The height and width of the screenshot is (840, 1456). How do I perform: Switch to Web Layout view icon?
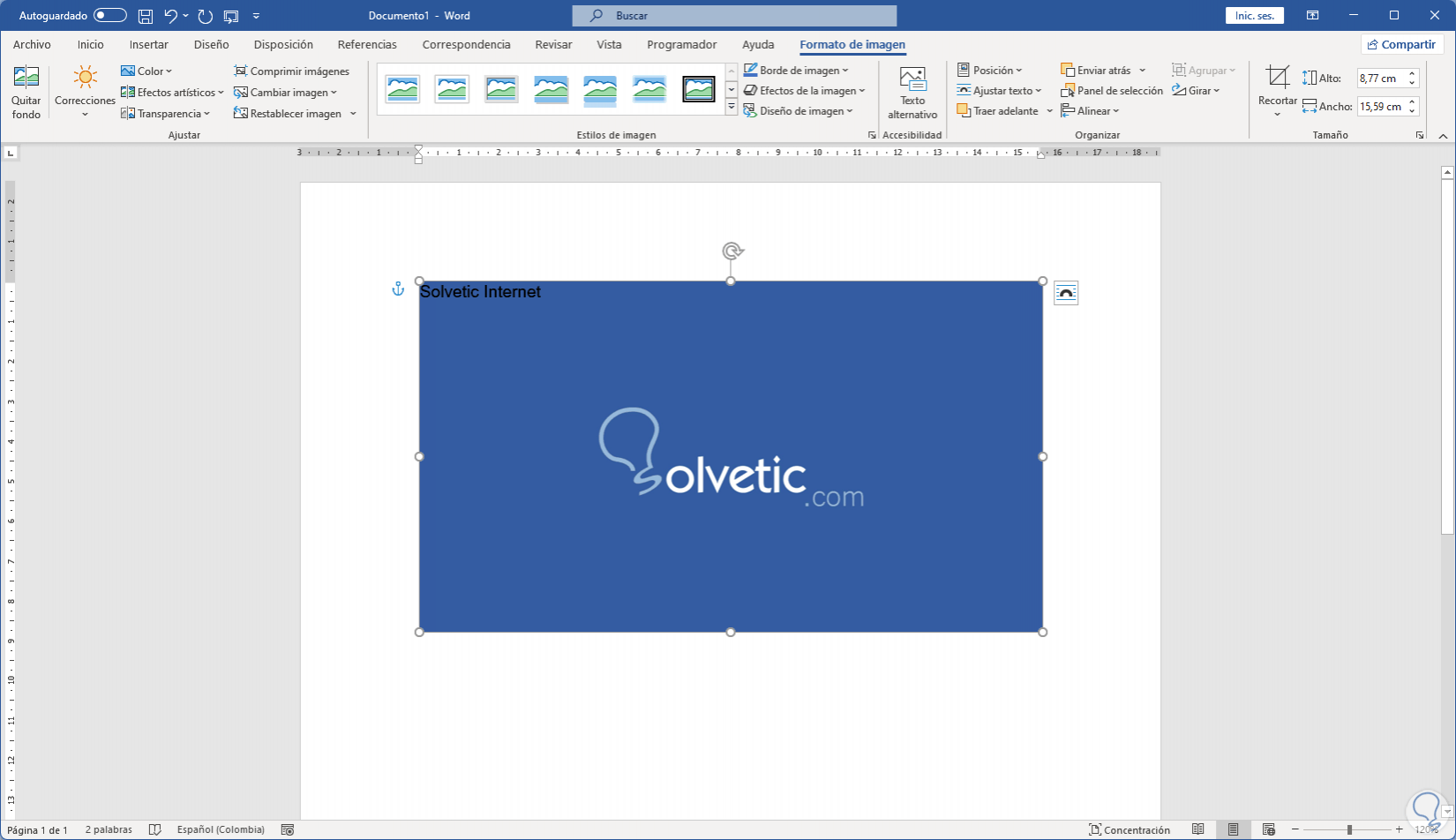click(x=1268, y=830)
